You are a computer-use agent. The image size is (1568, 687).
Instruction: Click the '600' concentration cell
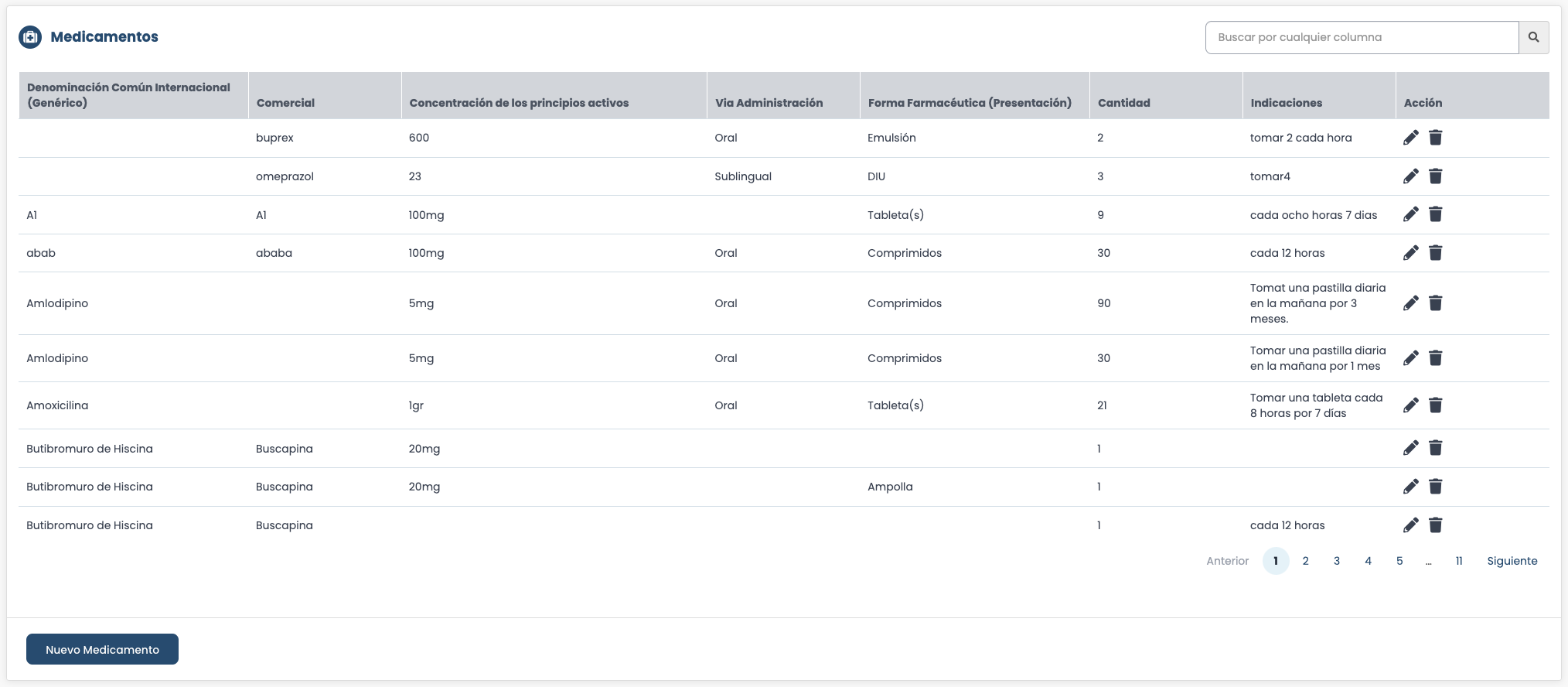[x=419, y=138]
